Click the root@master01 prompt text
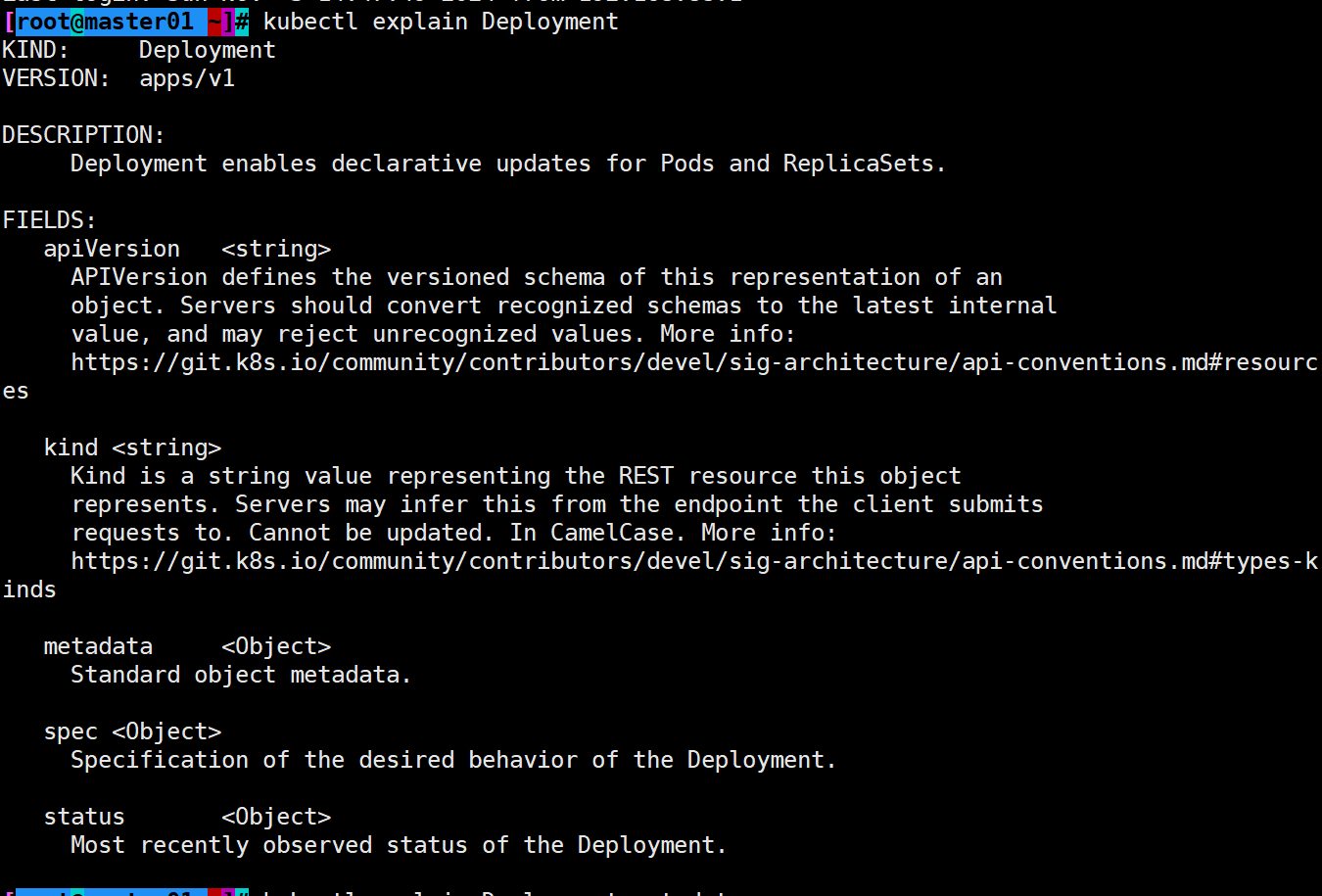This screenshot has width=1322, height=896. (106, 21)
